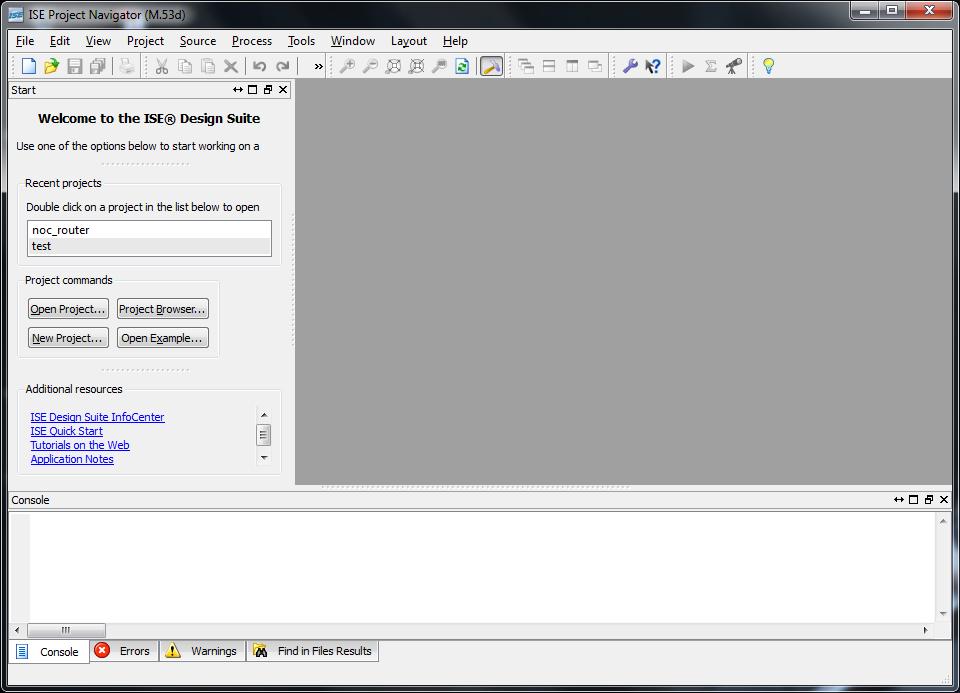Click the Additional resources list scrollbar handle
This screenshot has height=693, width=960.
pyautogui.click(x=264, y=435)
